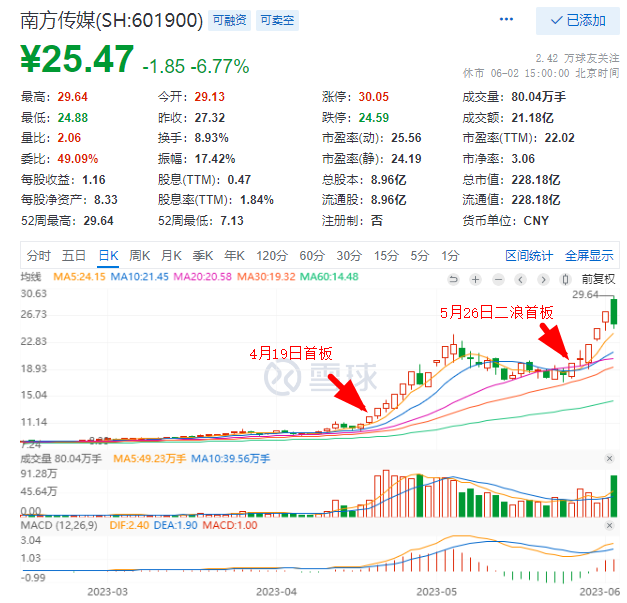Screen dimensions: 627x603
Task: Switch to 5分 interval tab
Action: tap(419, 256)
